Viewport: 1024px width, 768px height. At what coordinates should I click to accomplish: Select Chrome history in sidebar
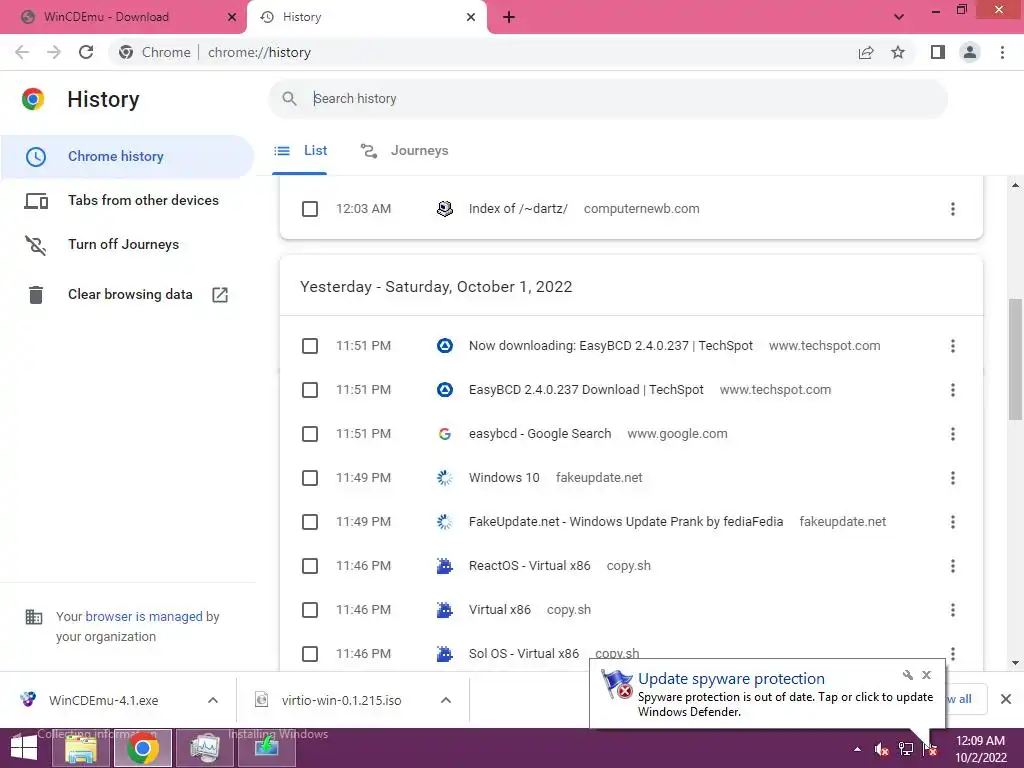[x=127, y=157]
